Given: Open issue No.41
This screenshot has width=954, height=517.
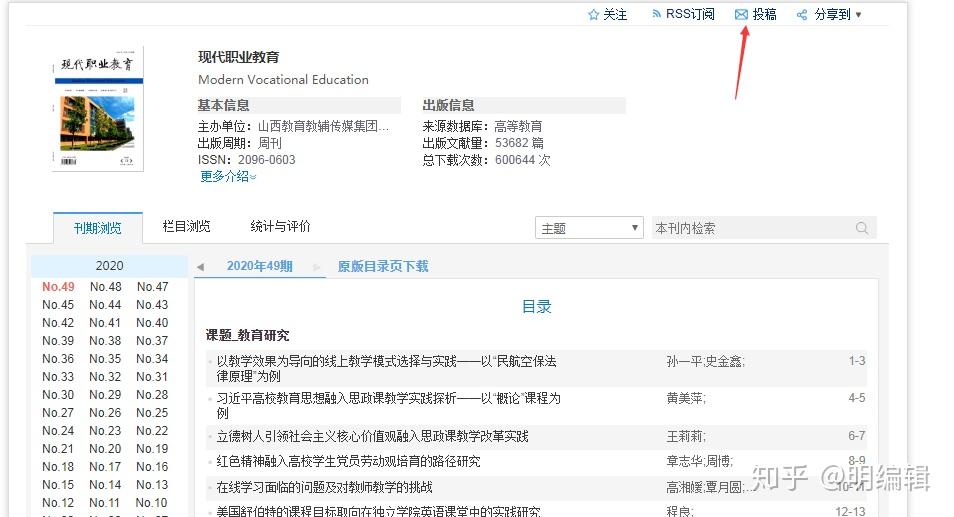Looking at the screenshot, I should [105, 323].
